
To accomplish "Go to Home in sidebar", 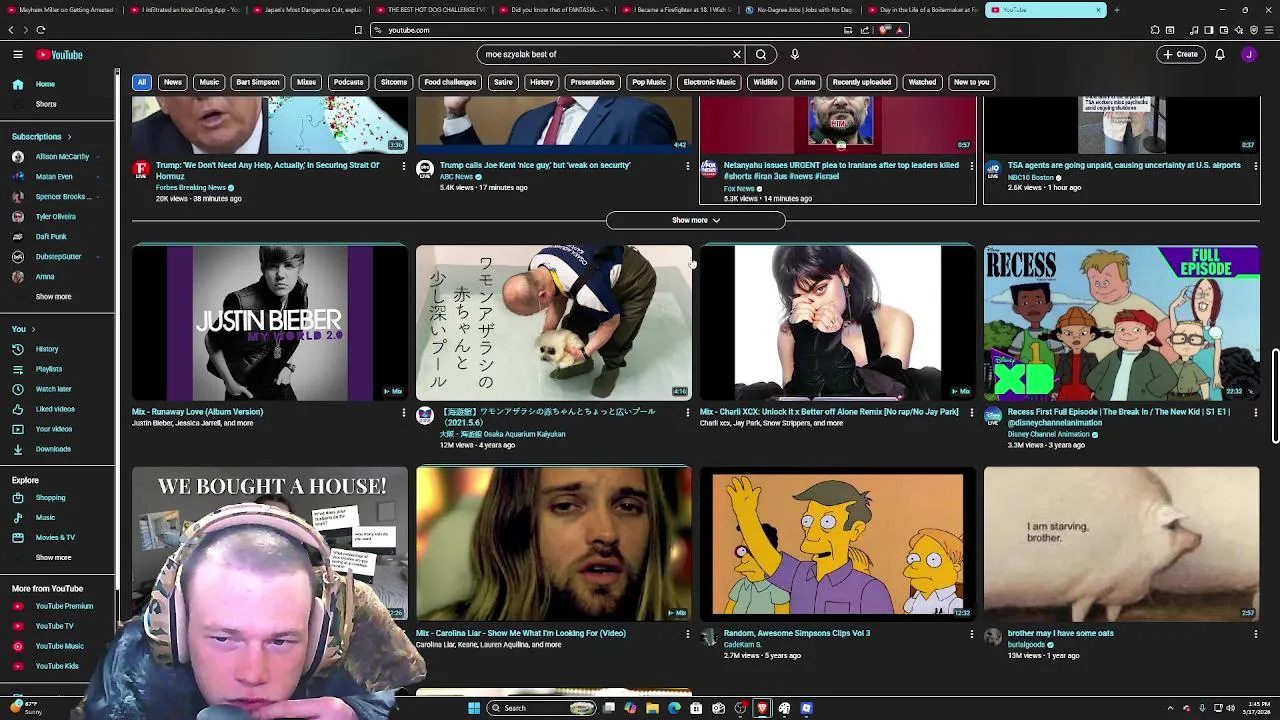I will click(x=58, y=84).
